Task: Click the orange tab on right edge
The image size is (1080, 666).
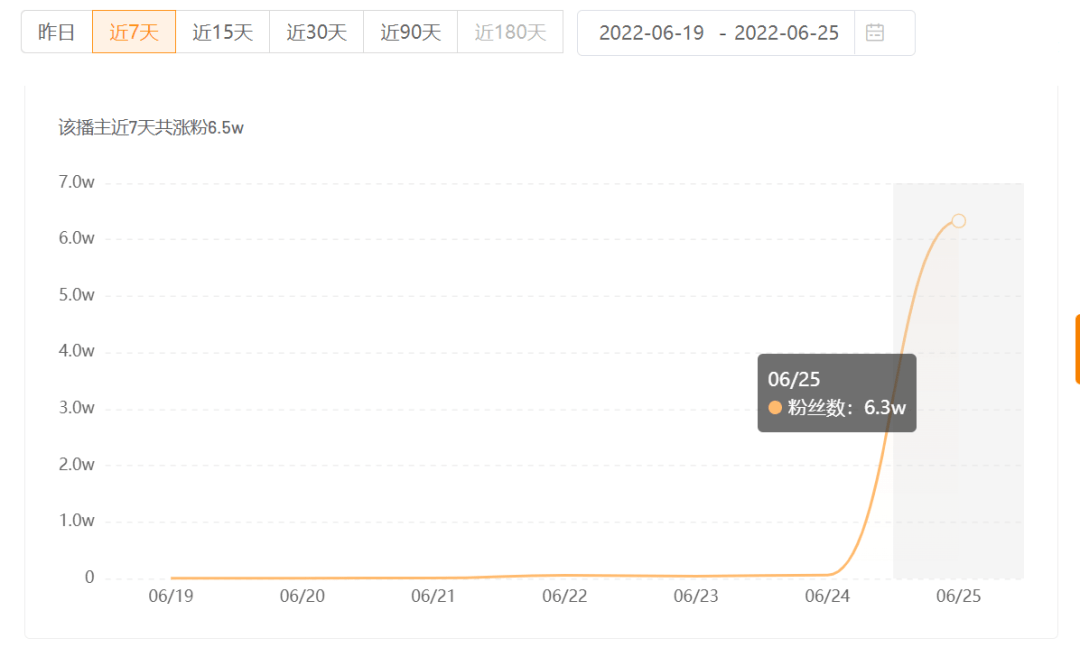Action: pyautogui.click(x=1077, y=348)
